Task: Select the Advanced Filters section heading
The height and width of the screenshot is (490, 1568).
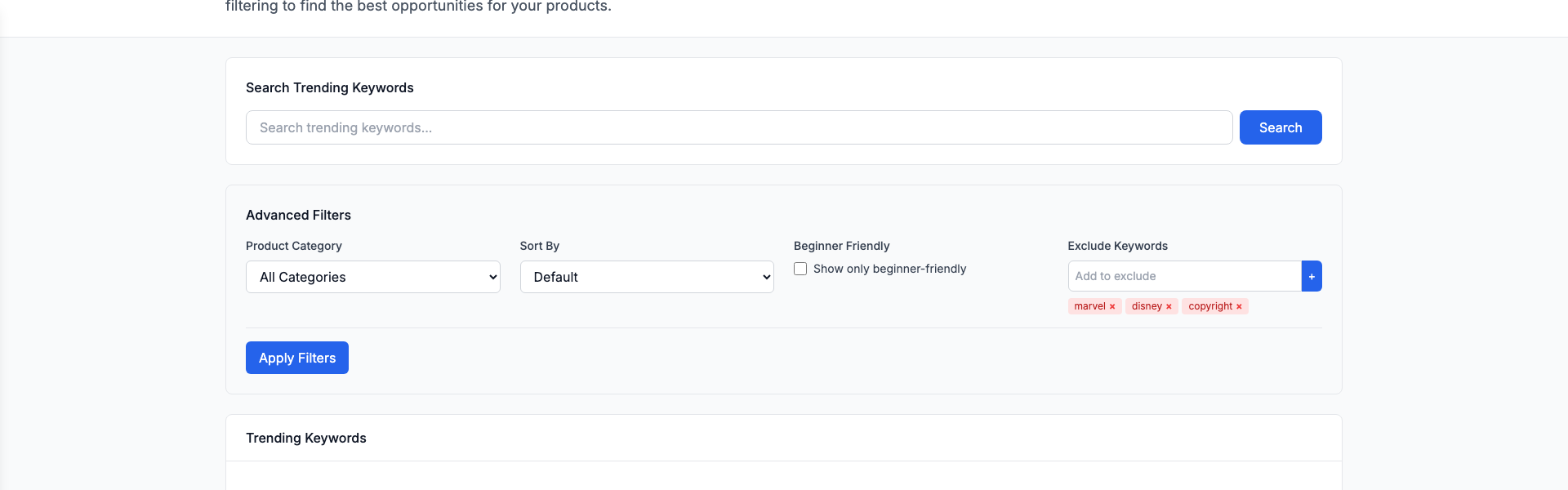Action: click(x=298, y=215)
